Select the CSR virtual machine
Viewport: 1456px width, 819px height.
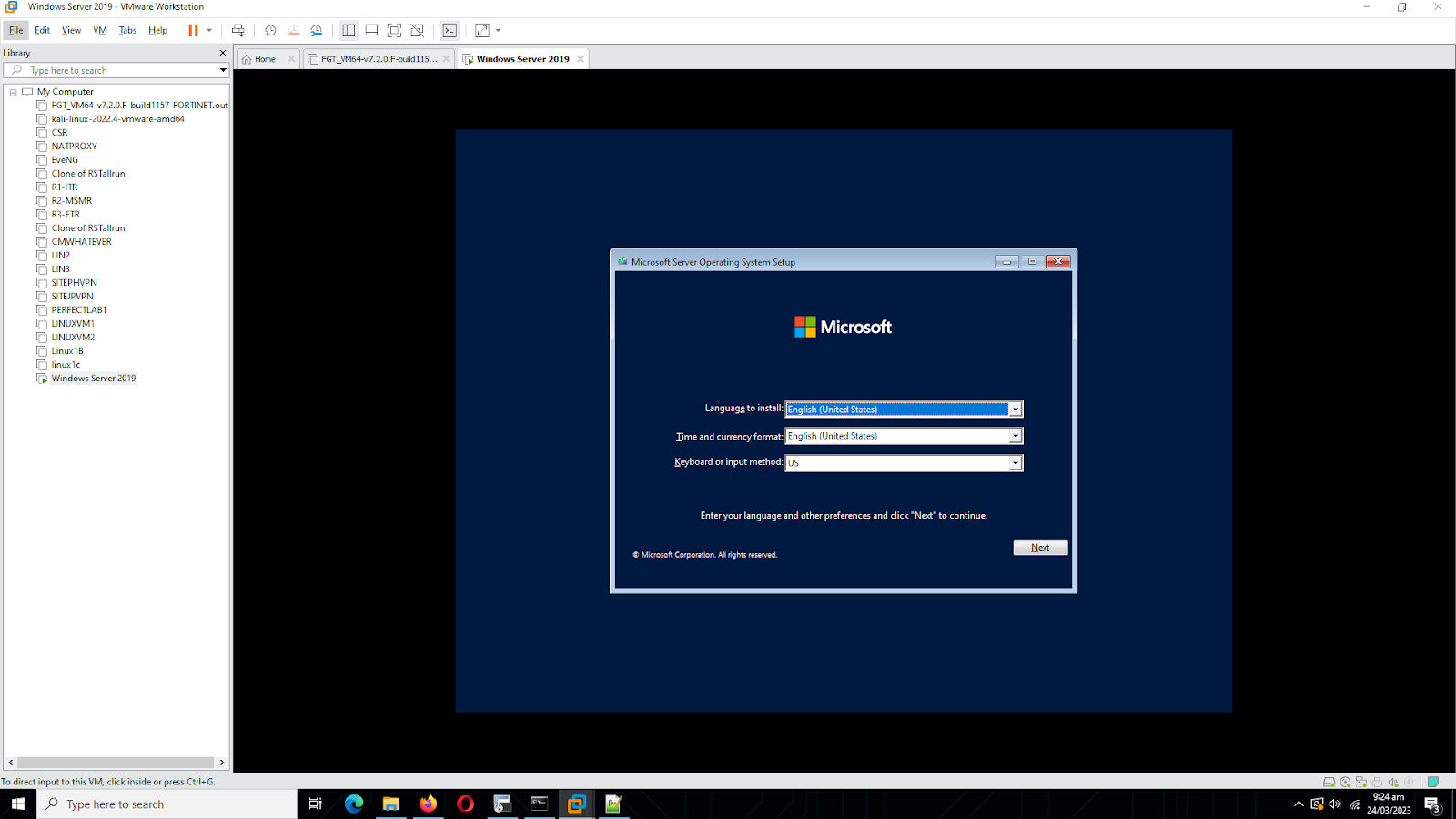[59, 133]
